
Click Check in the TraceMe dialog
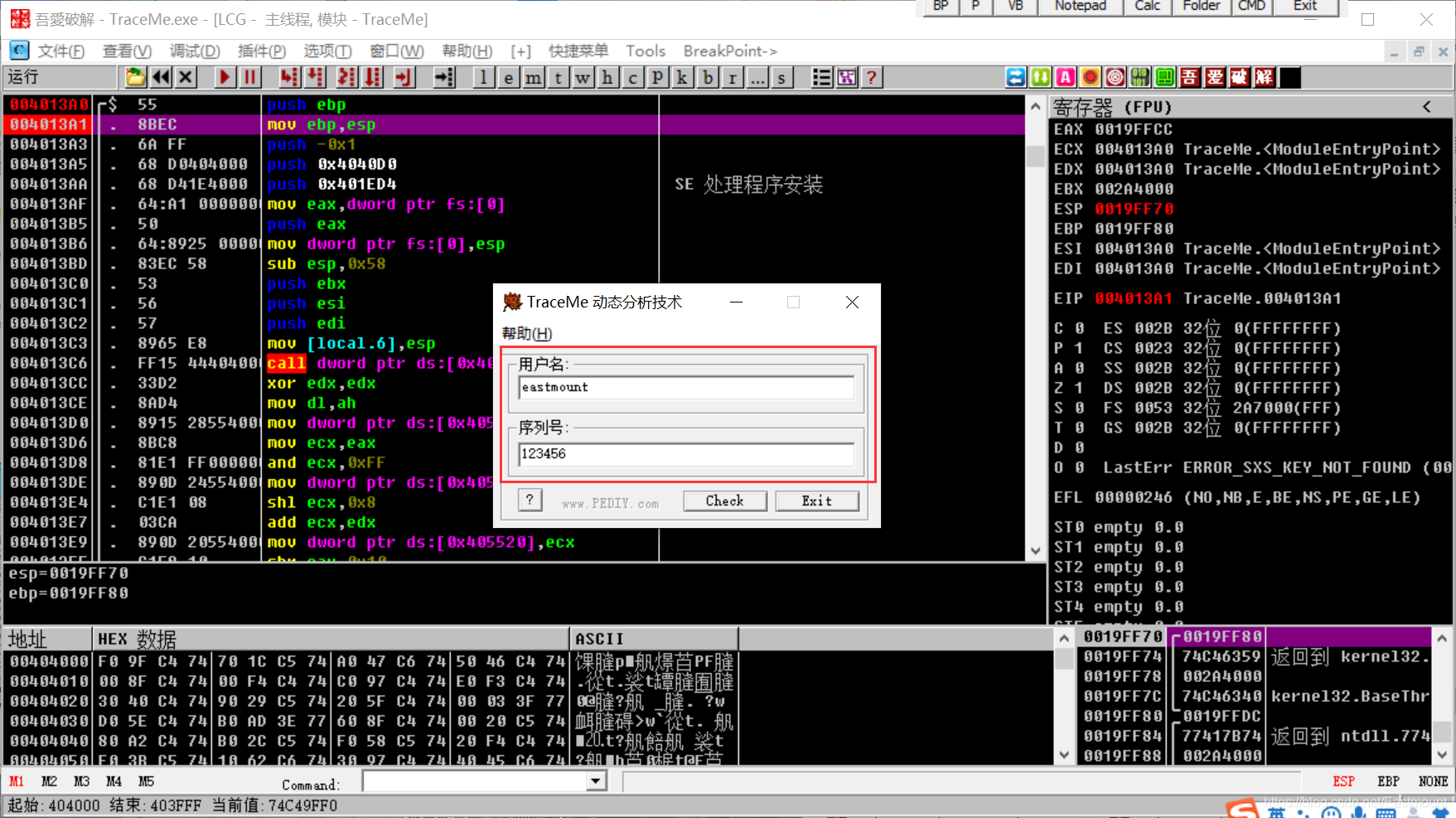click(725, 501)
